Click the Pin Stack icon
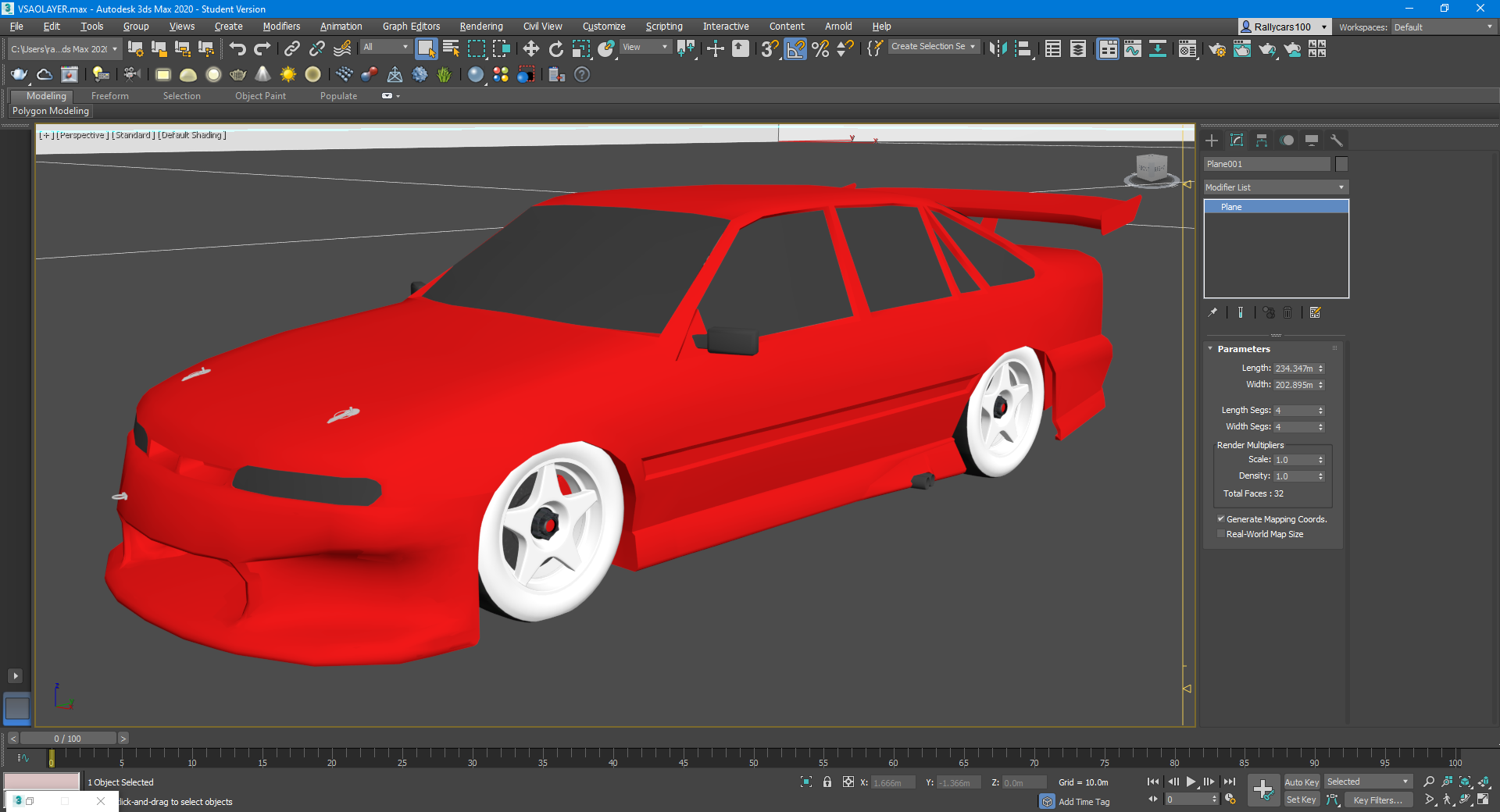Image resolution: width=1500 pixels, height=812 pixels. (x=1212, y=312)
